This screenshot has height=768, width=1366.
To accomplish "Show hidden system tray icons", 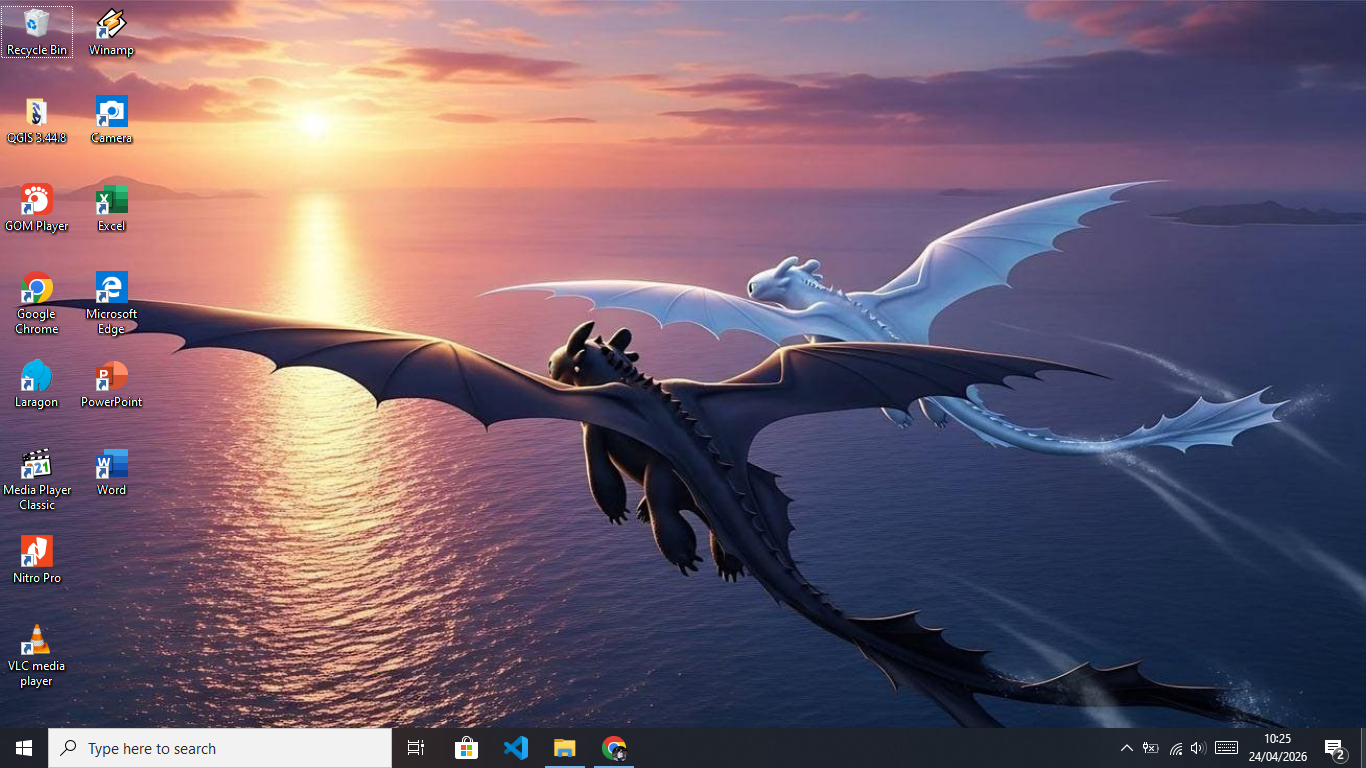I will pyautogui.click(x=1126, y=748).
